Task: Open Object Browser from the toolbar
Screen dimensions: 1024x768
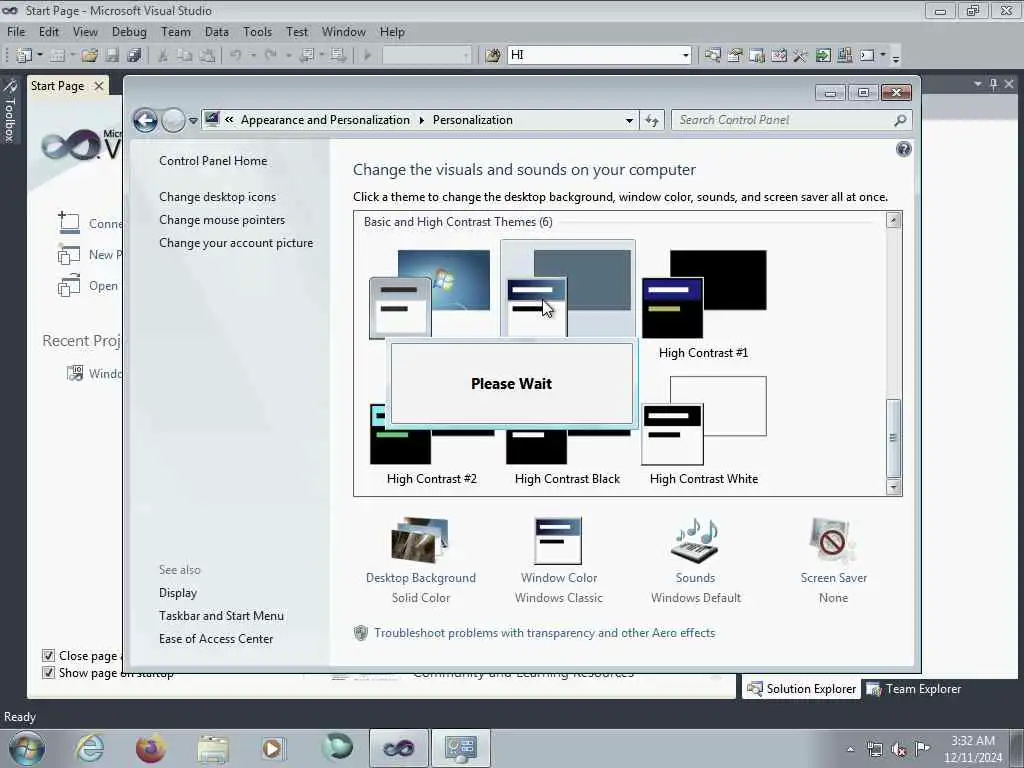Action: [x=779, y=56]
